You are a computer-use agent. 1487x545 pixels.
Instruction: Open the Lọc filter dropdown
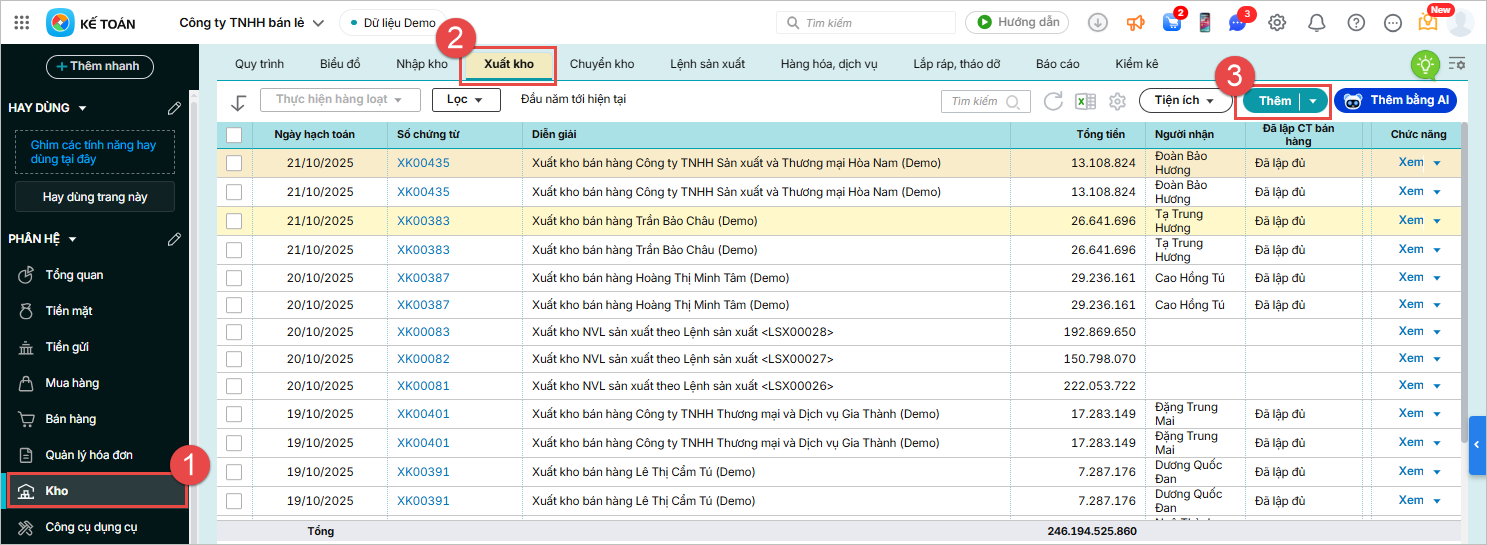465,100
